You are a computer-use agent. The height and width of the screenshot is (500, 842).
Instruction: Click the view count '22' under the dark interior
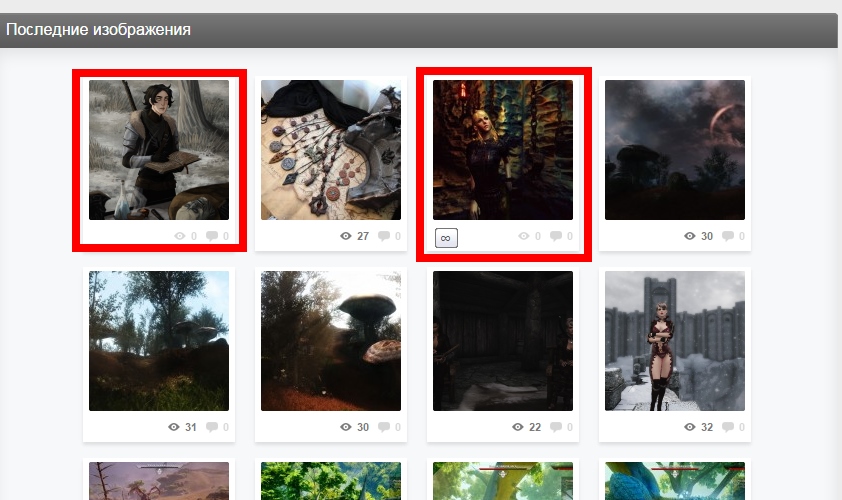coord(535,427)
